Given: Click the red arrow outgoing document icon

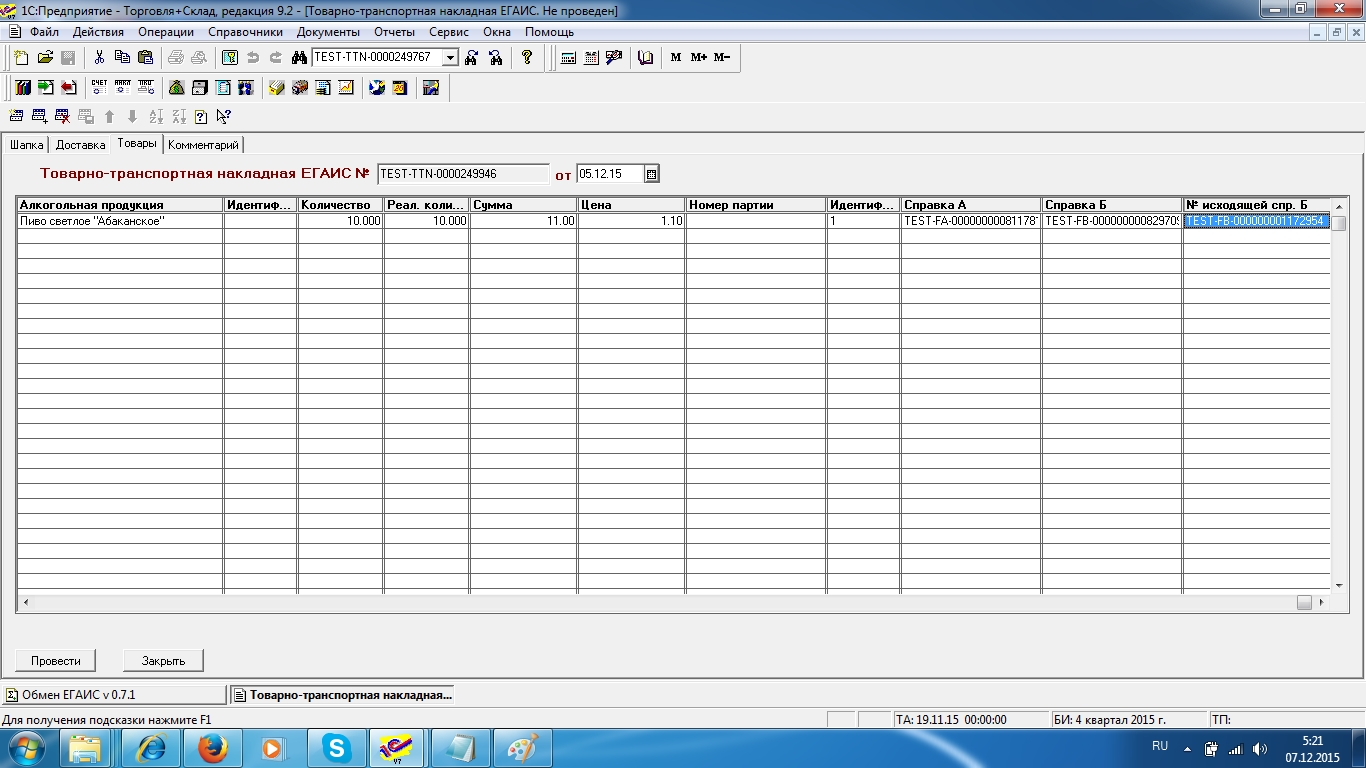Looking at the screenshot, I should click(x=68, y=87).
